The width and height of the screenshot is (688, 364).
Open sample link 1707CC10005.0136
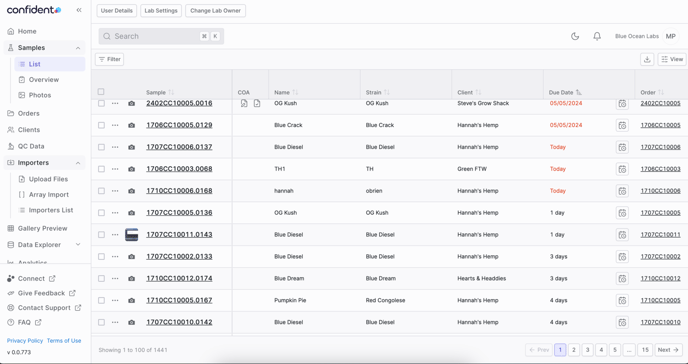click(x=179, y=213)
